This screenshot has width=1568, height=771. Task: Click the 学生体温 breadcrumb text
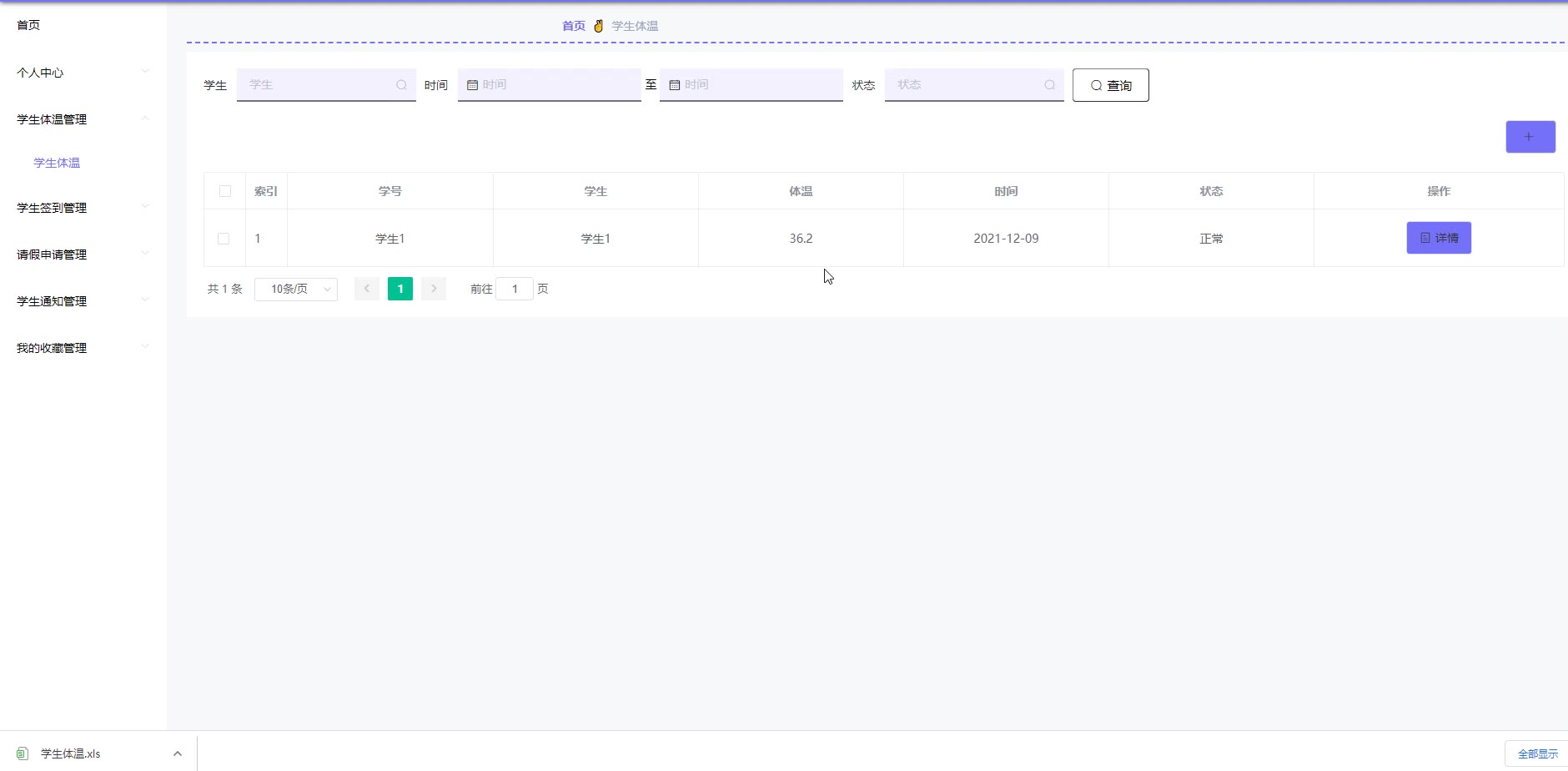pyautogui.click(x=635, y=26)
